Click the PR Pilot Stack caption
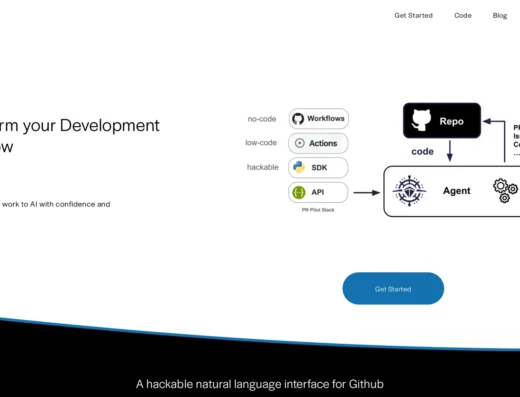This screenshot has height=397, width=520. click(x=318, y=210)
